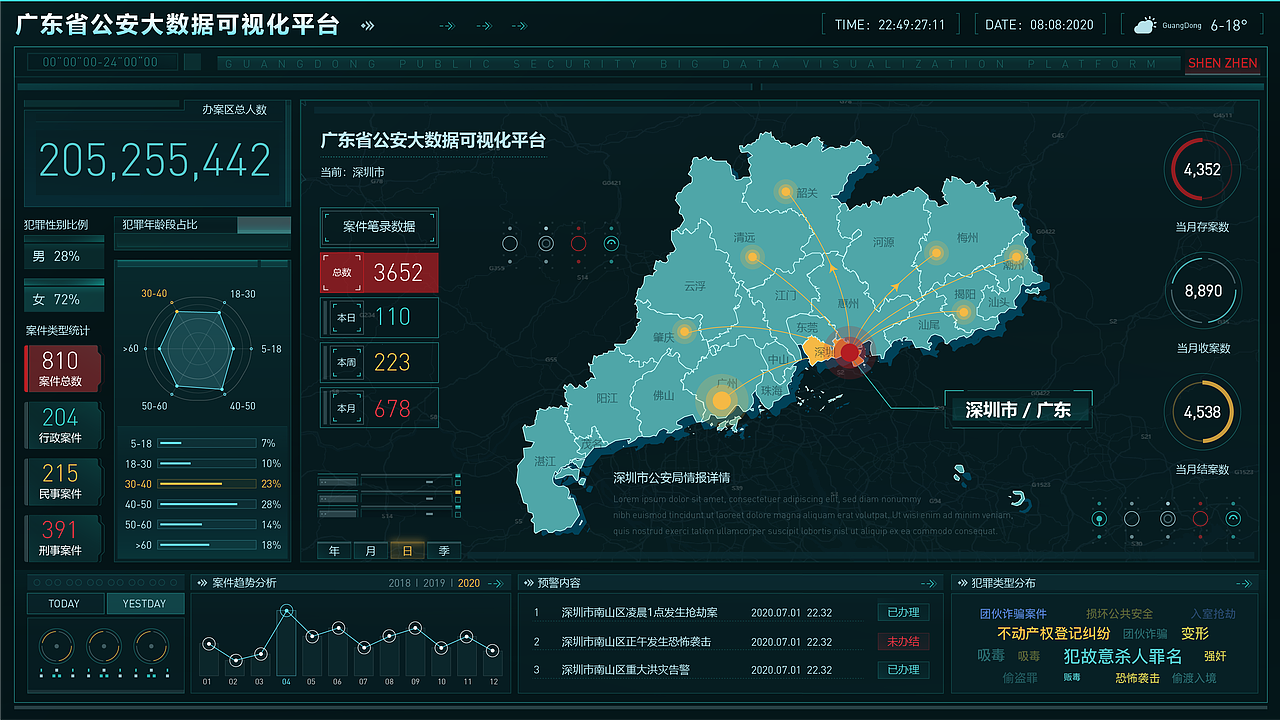Click the double-ring icon at bottom-right of map
The height and width of the screenshot is (720, 1280).
(1167, 518)
